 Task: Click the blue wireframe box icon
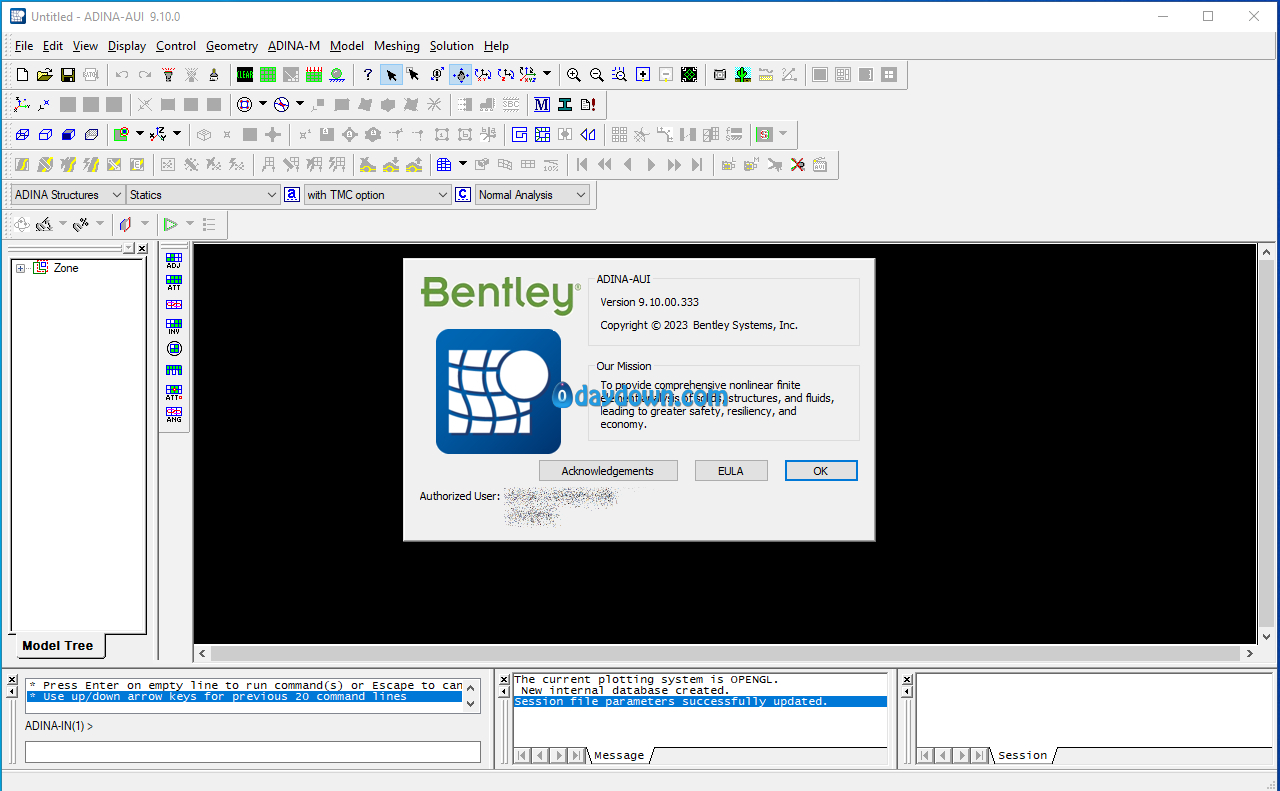[x=22, y=135]
